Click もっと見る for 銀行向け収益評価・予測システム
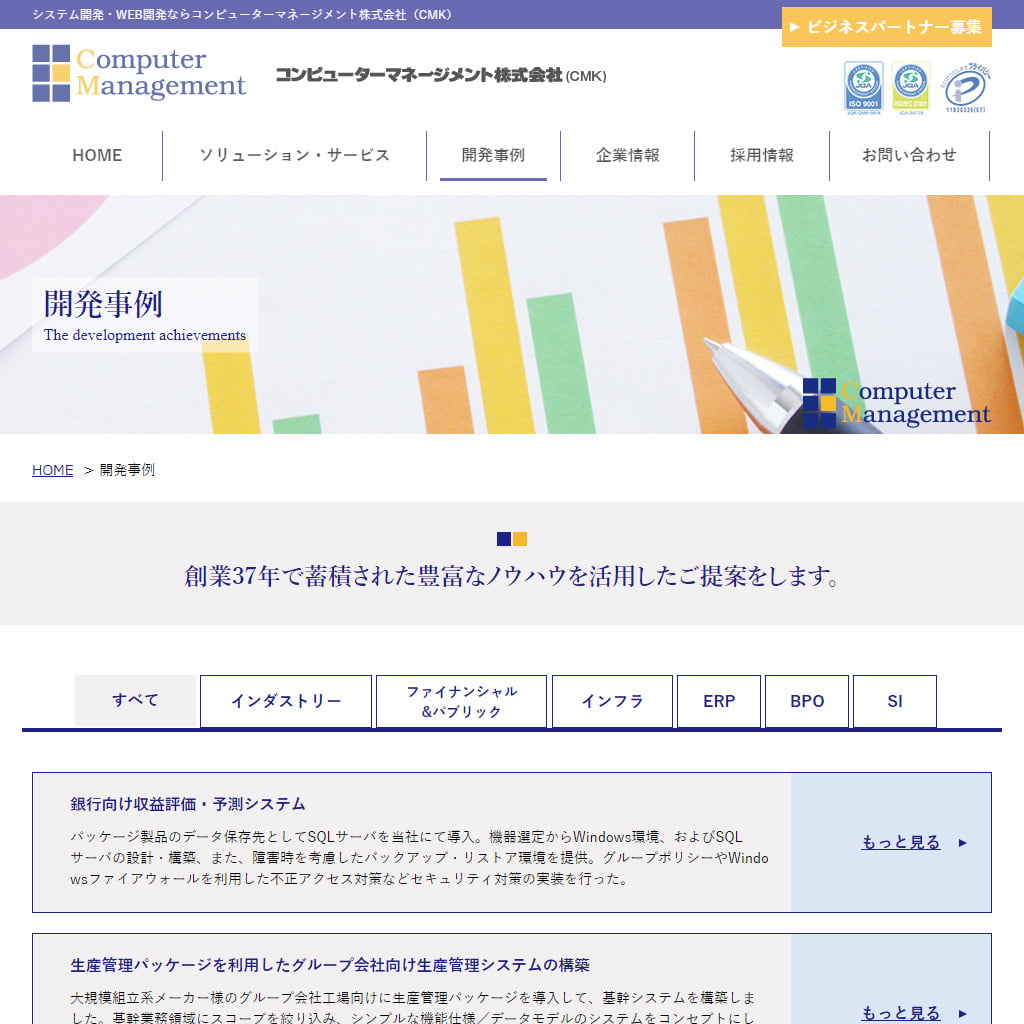This screenshot has height=1024, width=1024. click(x=901, y=842)
